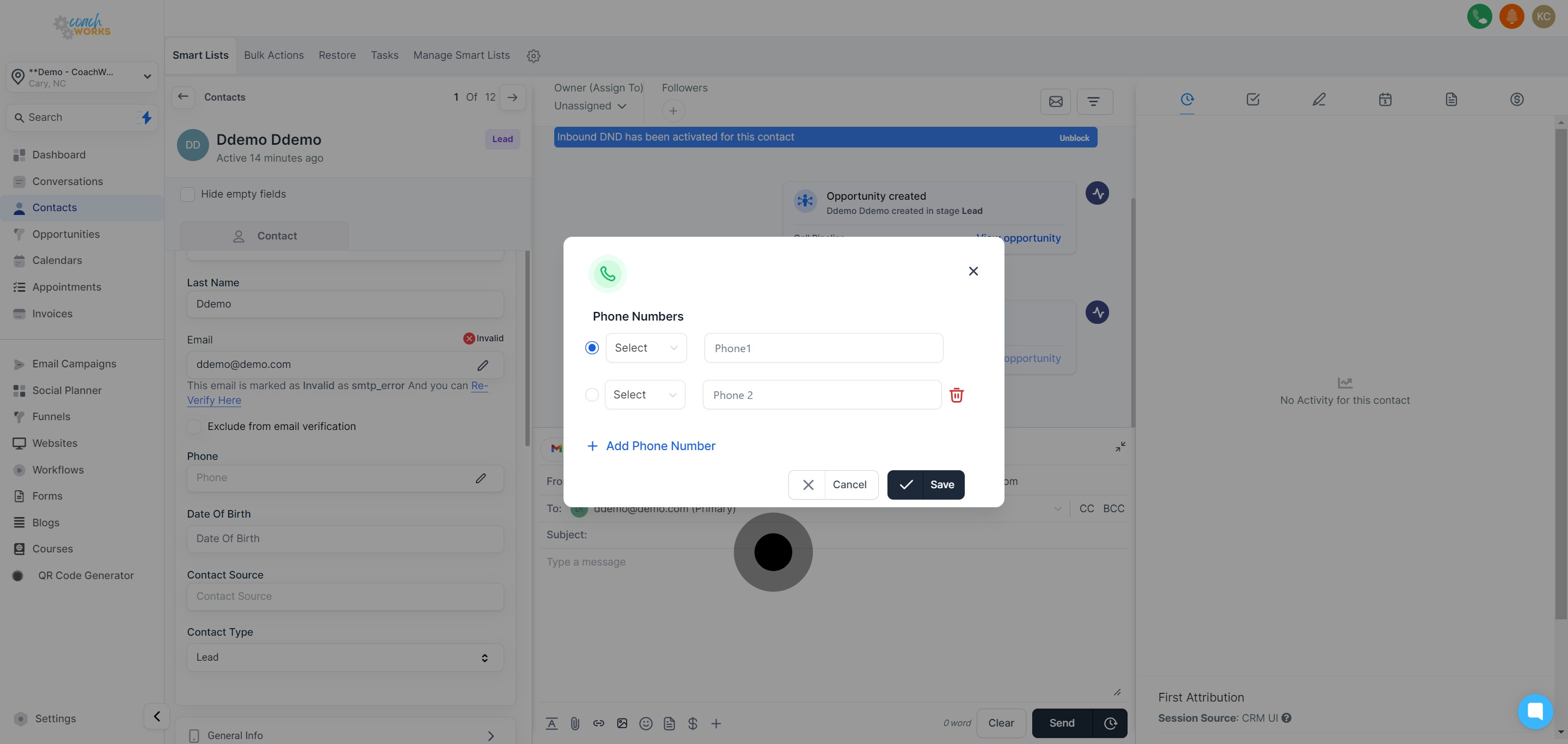Delete the Phone 2 entry with trash icon
Viewport: 1568px width, 744px height.
coord(956,395)
